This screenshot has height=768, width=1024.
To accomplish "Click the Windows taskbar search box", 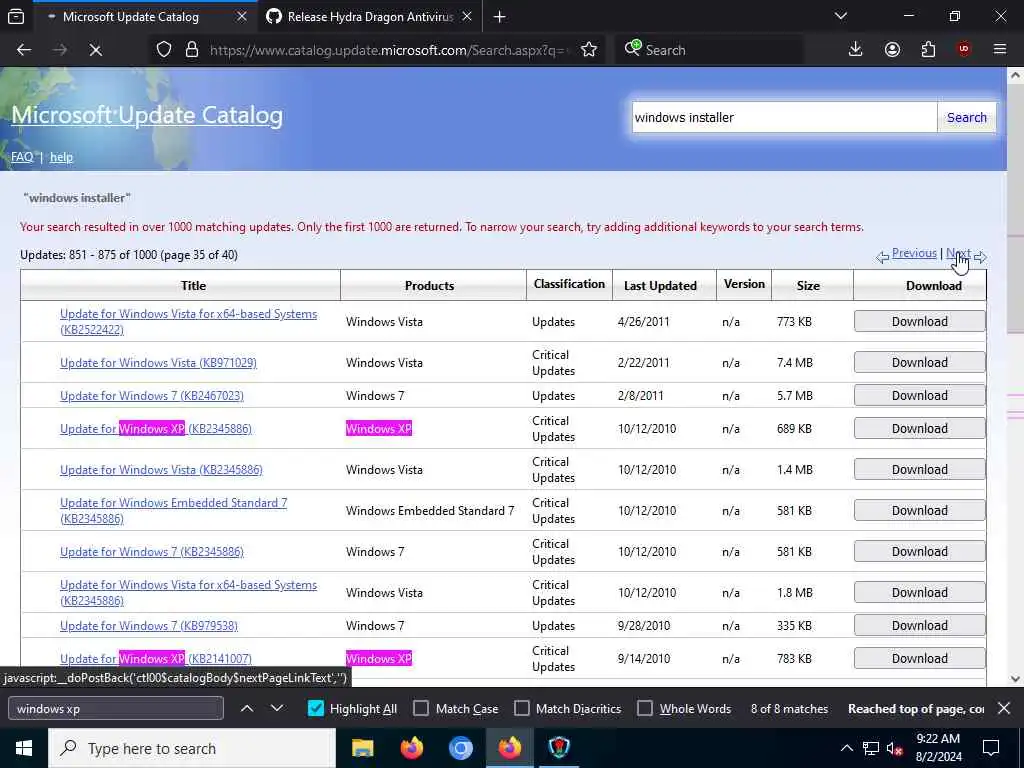I will coord(192,748).
